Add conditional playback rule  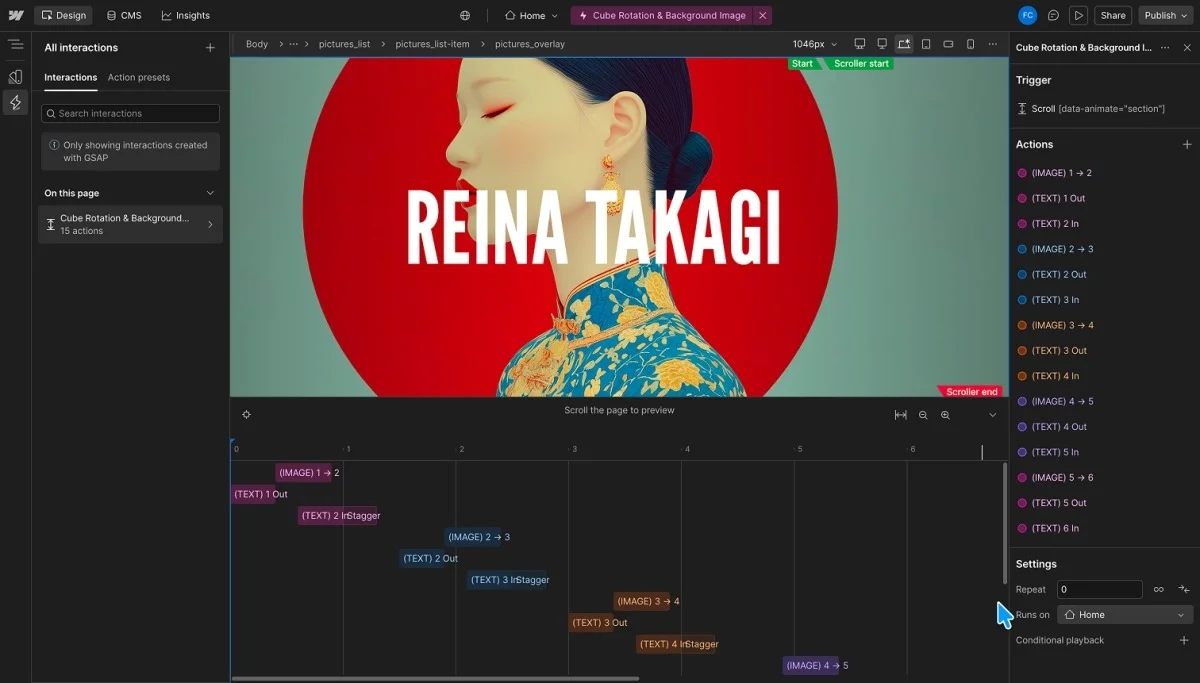(x=1185, y=640)
